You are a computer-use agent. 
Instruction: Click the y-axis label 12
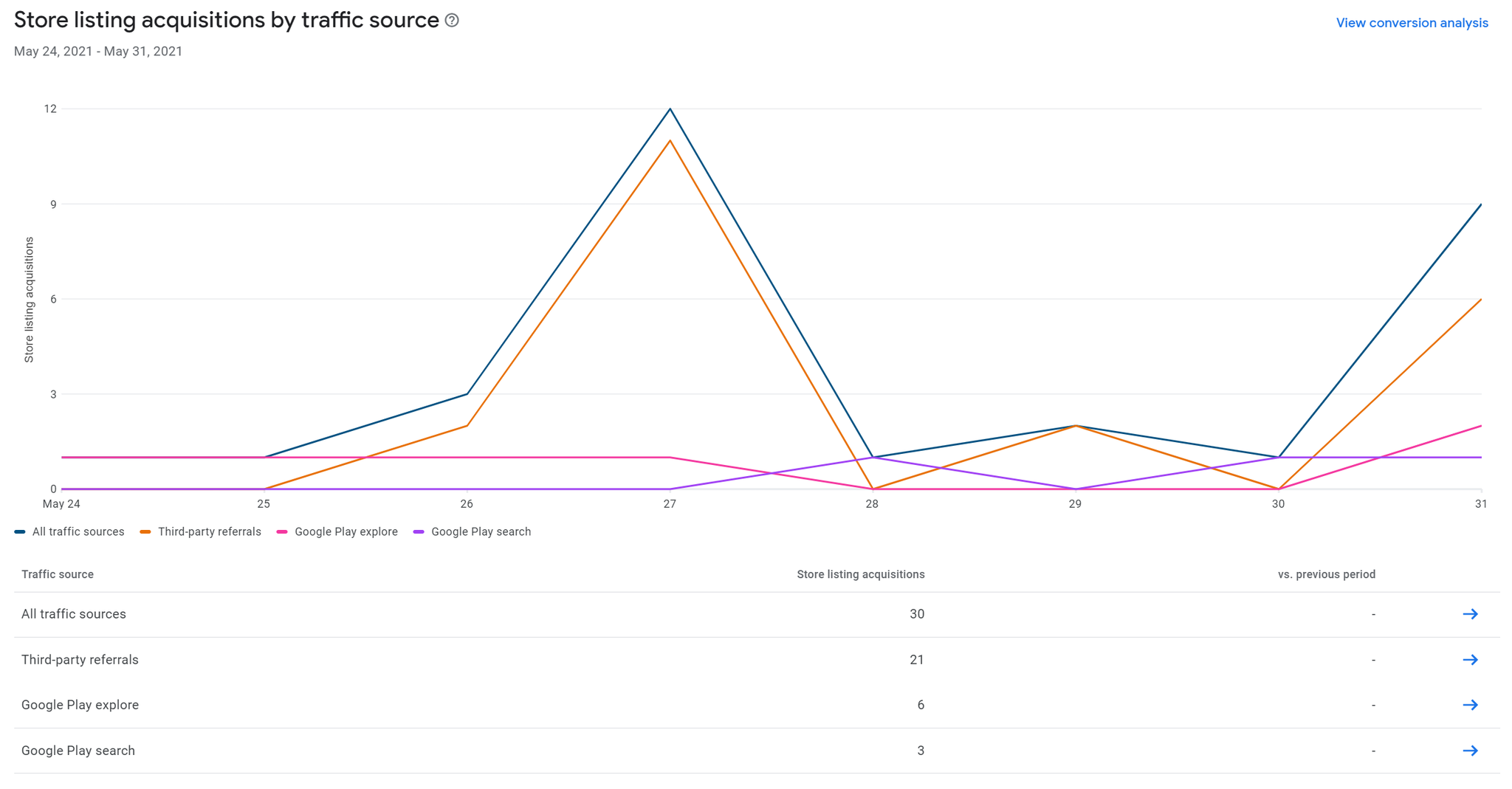click(x=50, y=109)
